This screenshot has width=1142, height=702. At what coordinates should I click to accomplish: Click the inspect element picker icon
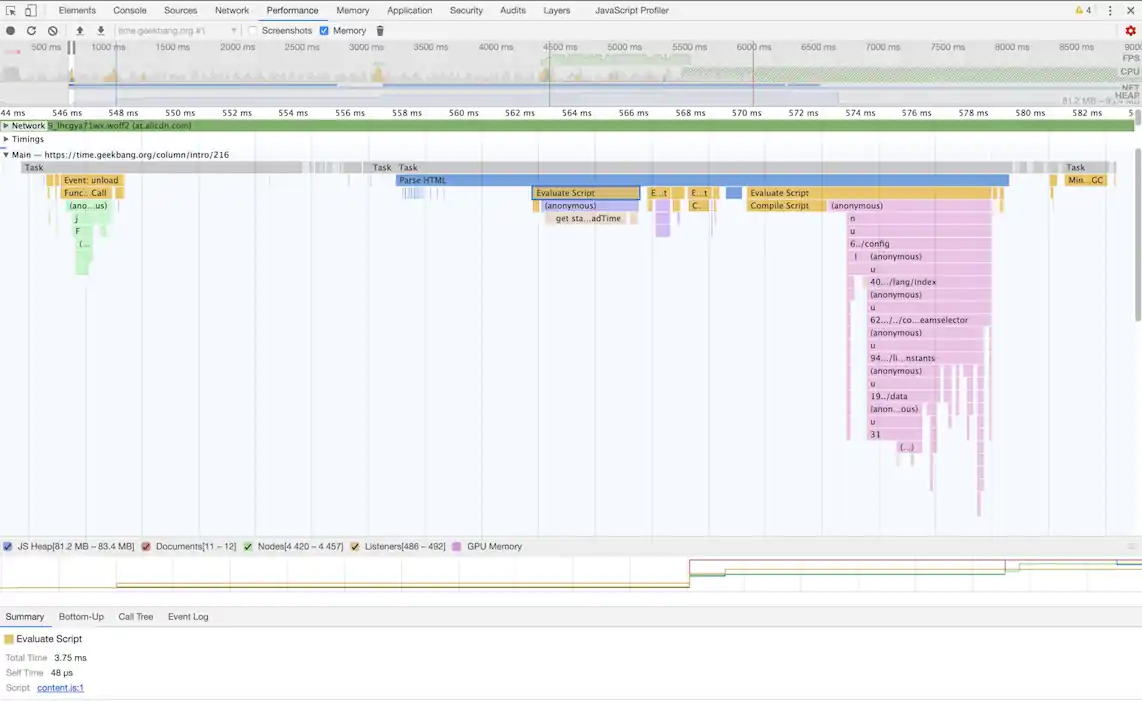click(x=11, y=11)
